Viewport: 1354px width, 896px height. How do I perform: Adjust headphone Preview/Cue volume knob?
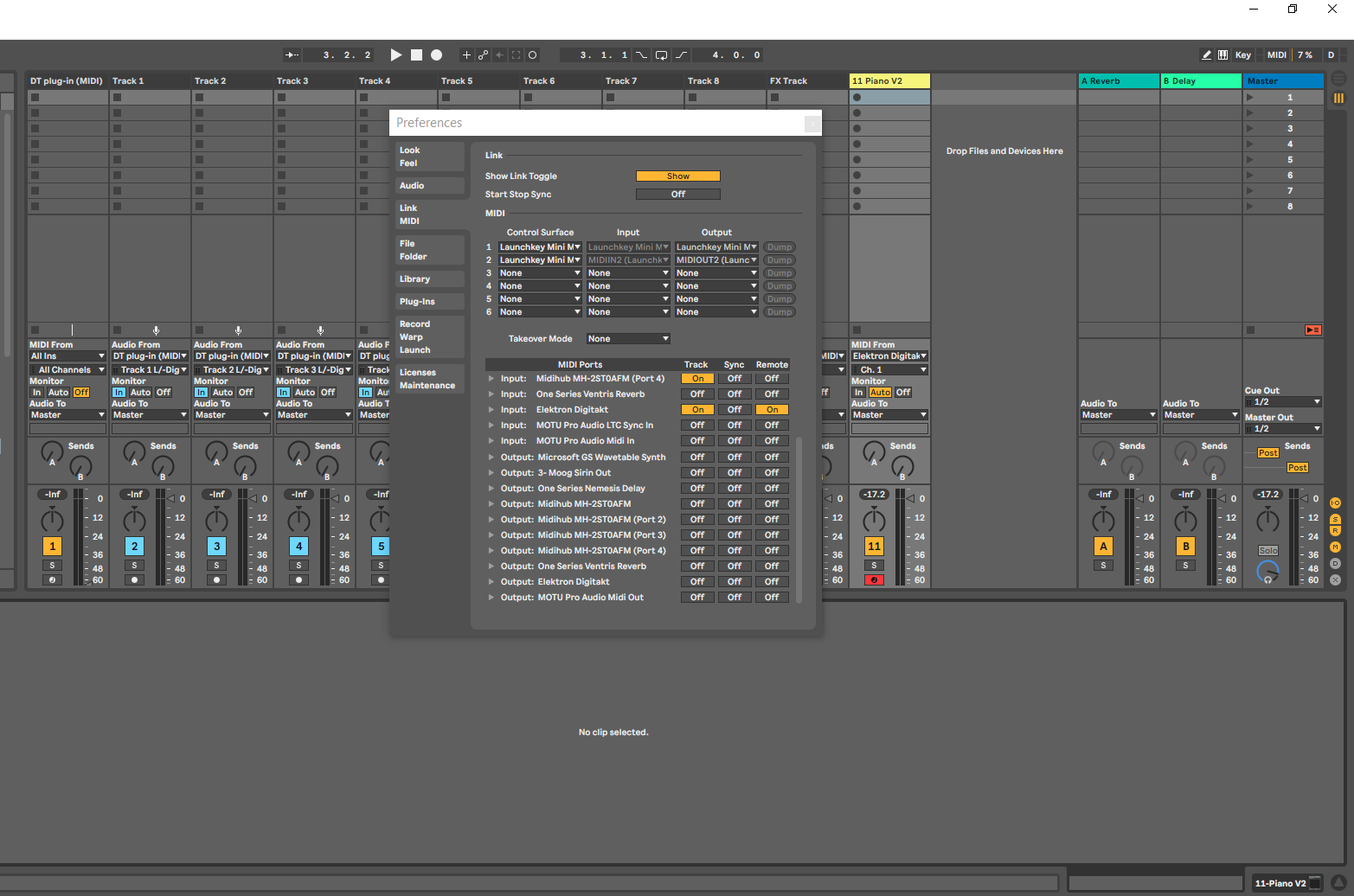(x=1267, y=571)
